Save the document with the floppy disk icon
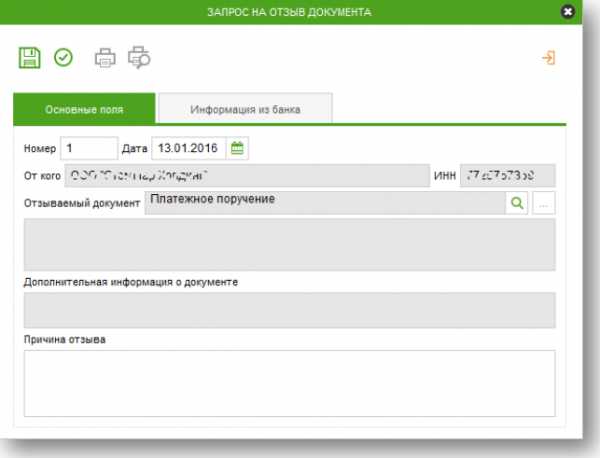 click(30, 57)
